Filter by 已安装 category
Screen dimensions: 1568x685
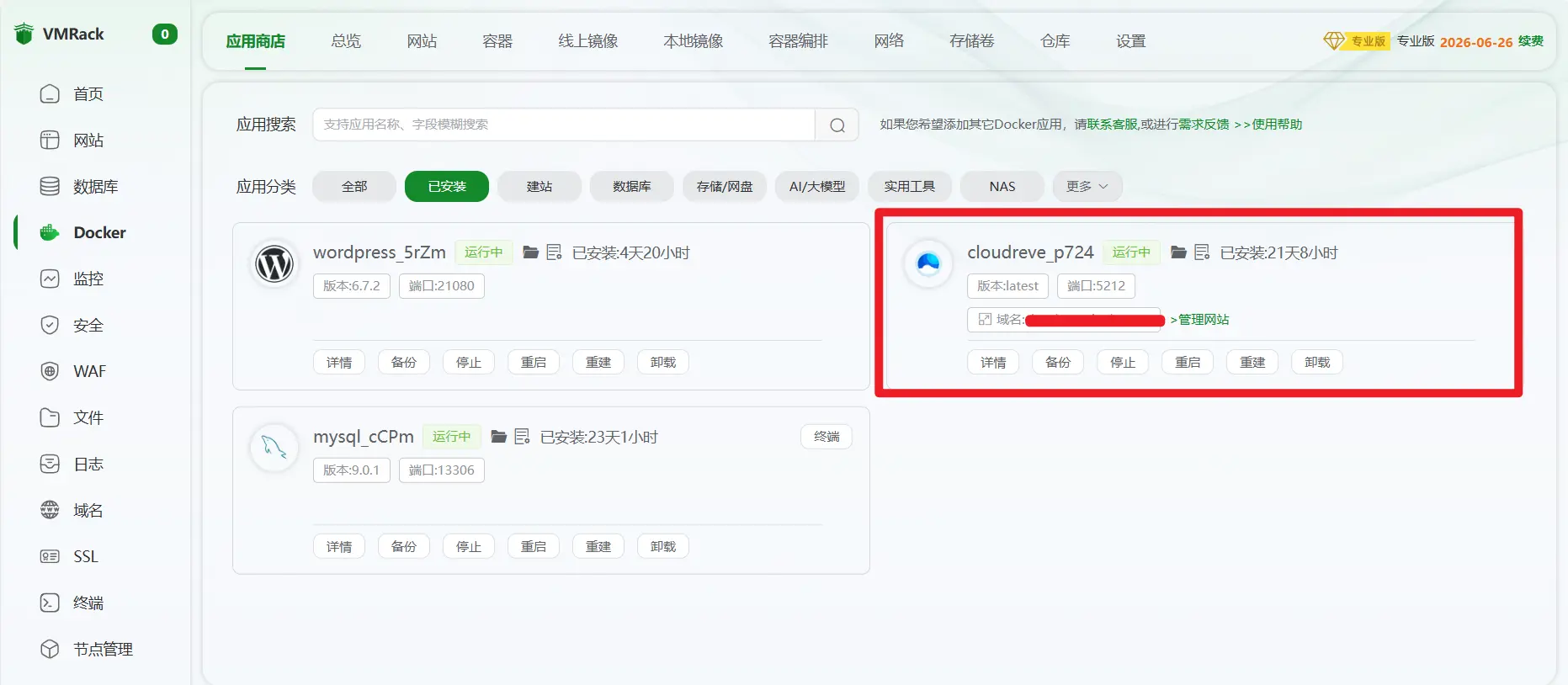[x=446, y=187]
